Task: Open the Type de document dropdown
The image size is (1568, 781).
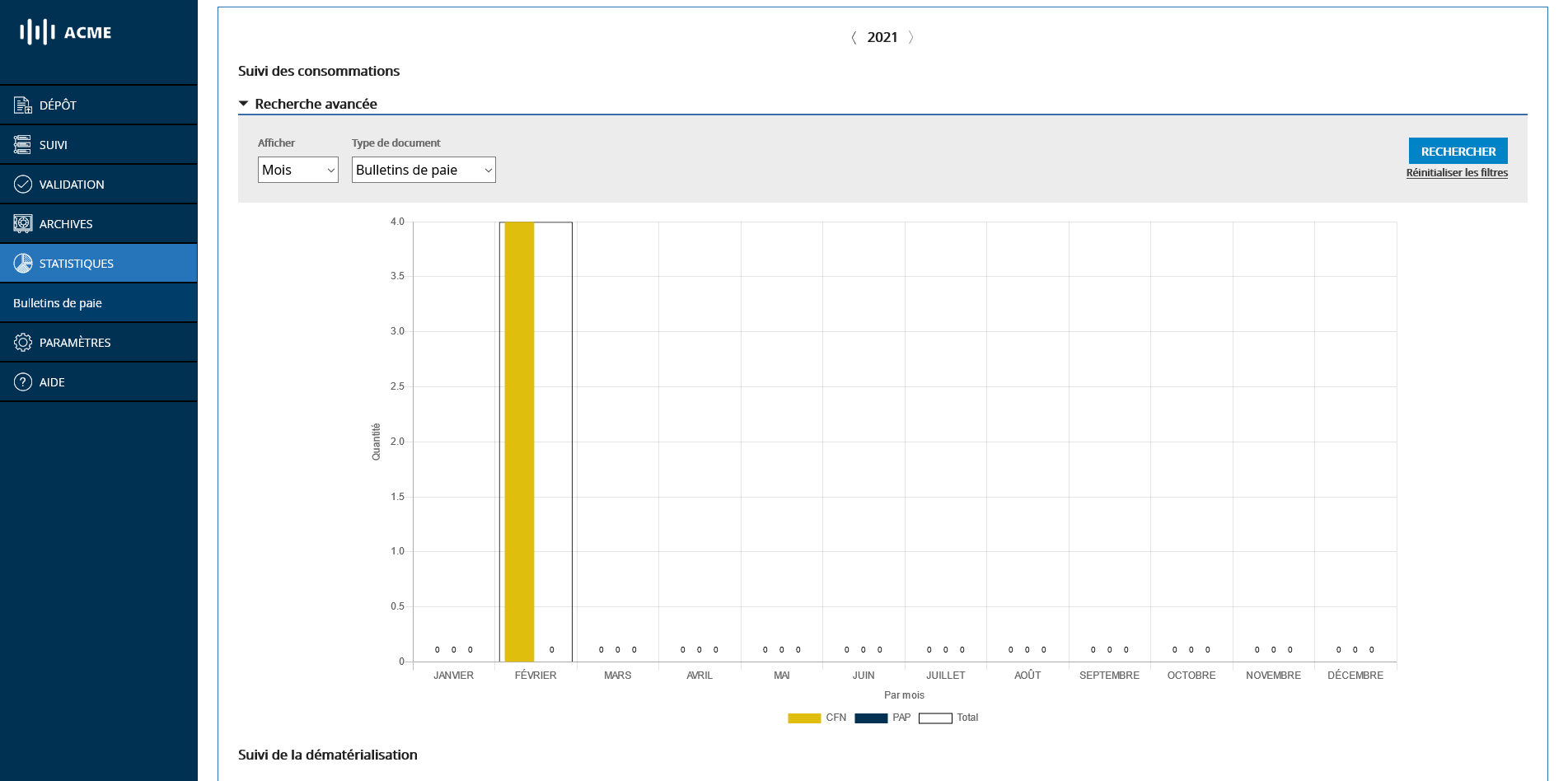Action: (x=424, y=170)
